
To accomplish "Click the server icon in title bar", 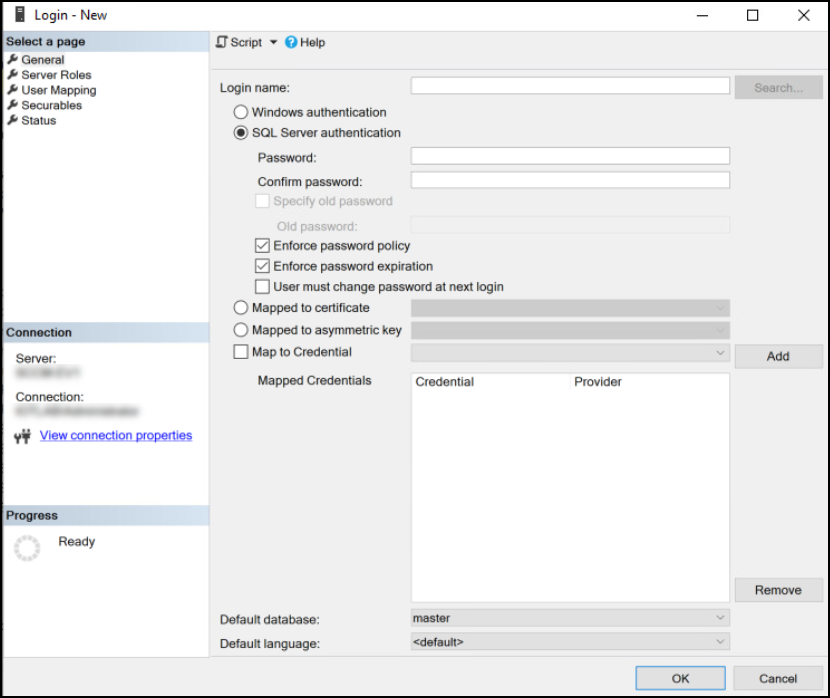I will pyautogui.click(x=20, y=14).
